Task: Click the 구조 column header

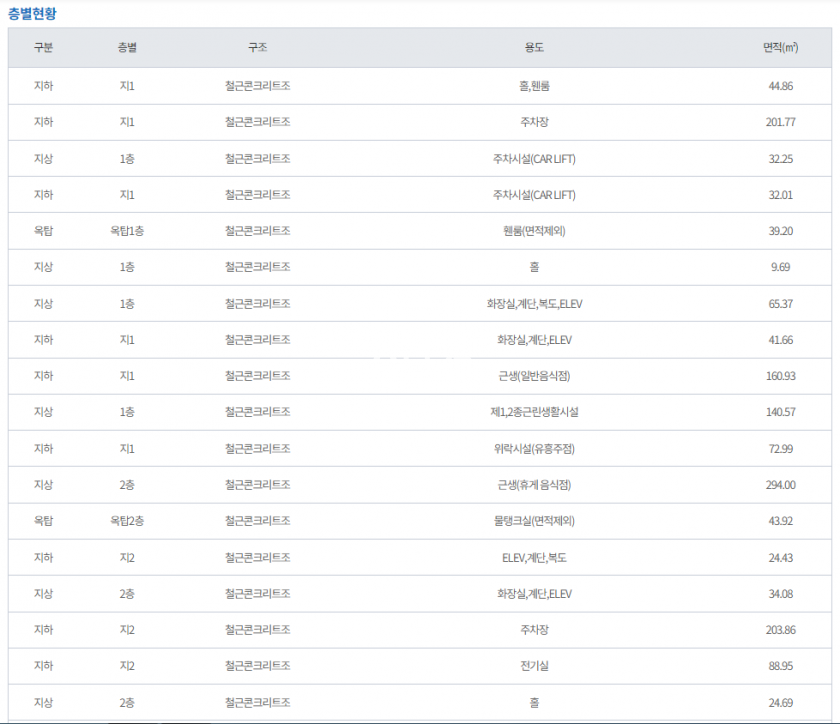Action: pos(257,48)
